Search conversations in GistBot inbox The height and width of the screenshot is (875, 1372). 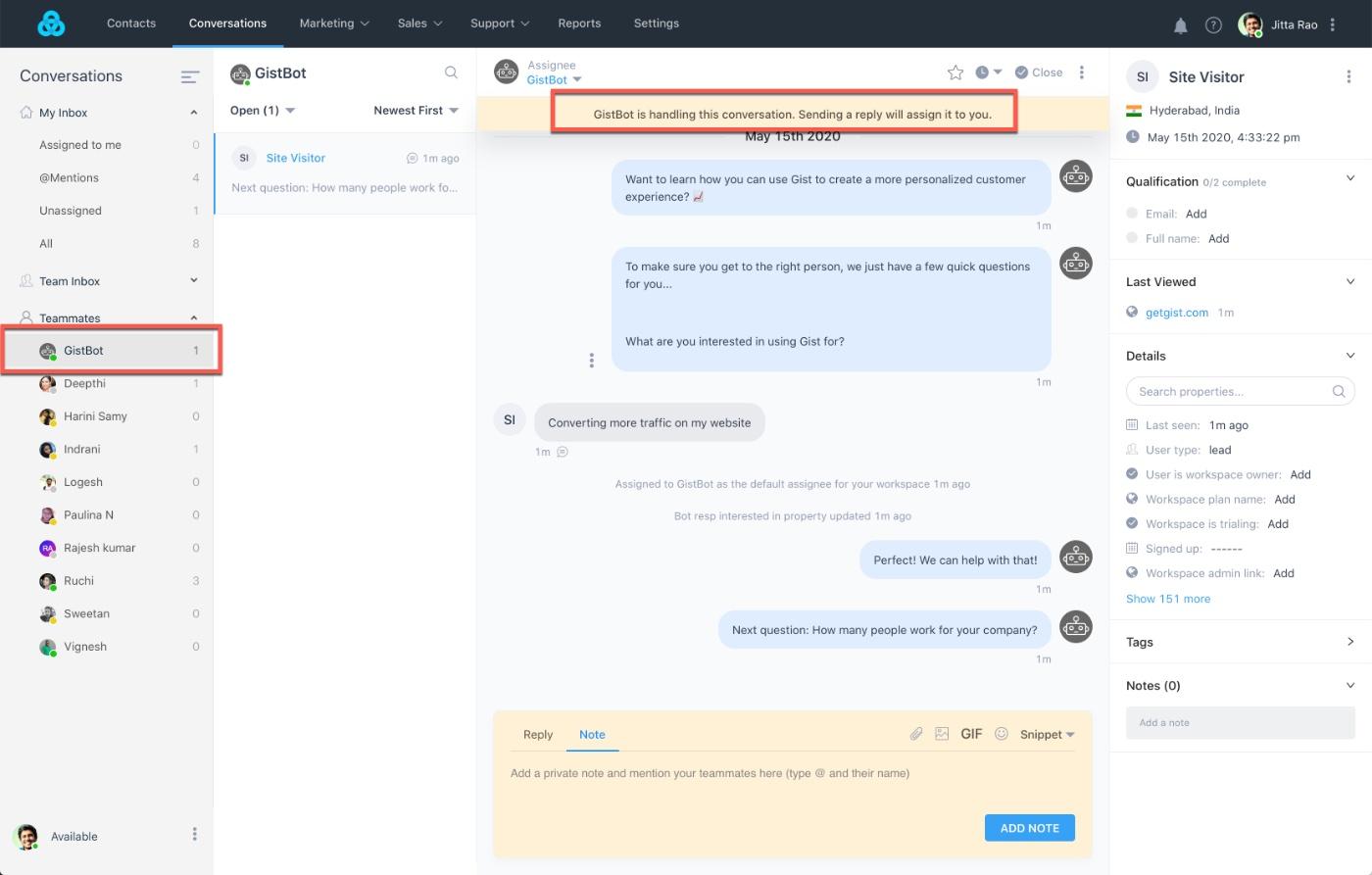pos(451,73)
